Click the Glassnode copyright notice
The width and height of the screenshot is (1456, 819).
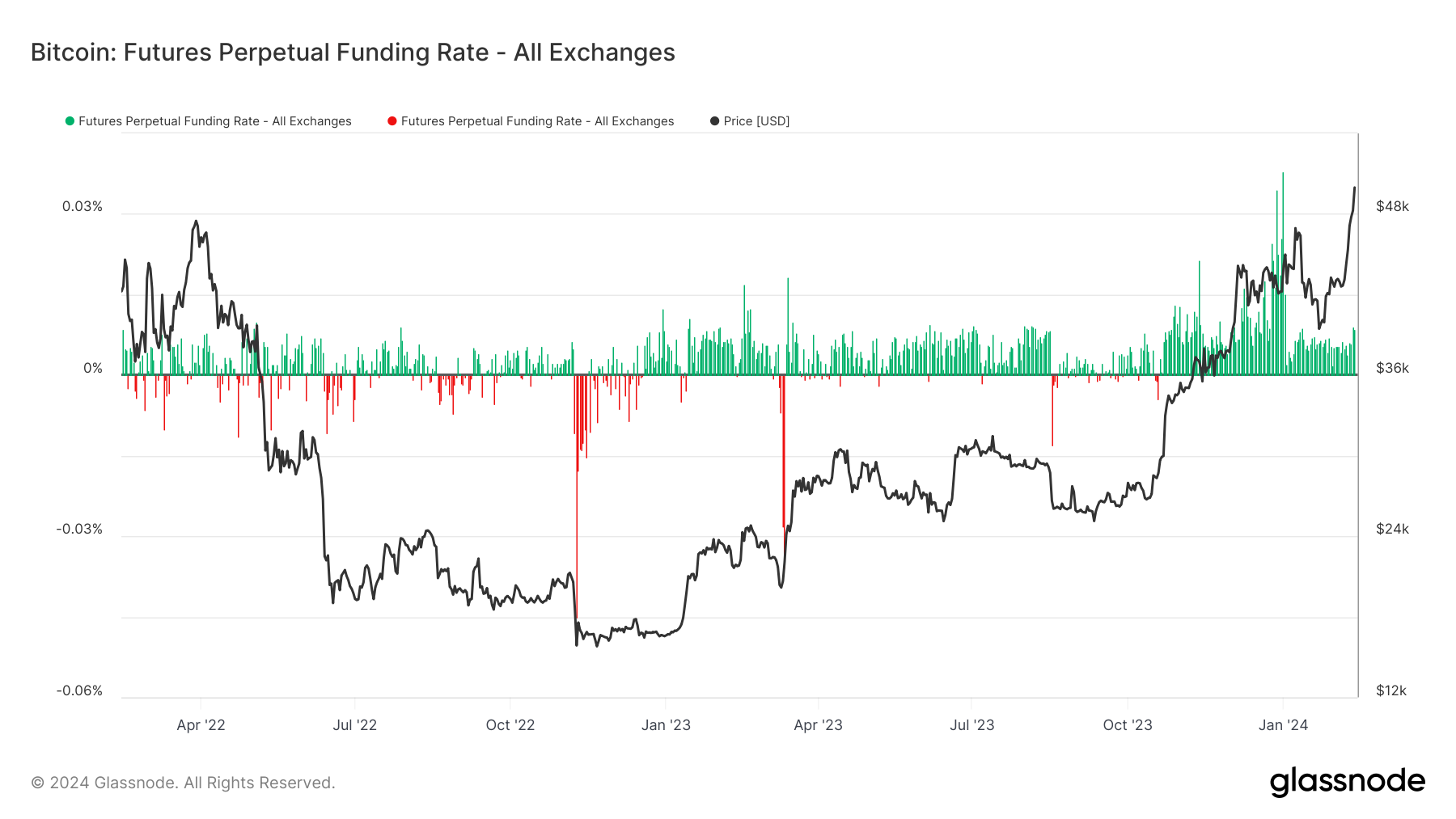point(183,783)
